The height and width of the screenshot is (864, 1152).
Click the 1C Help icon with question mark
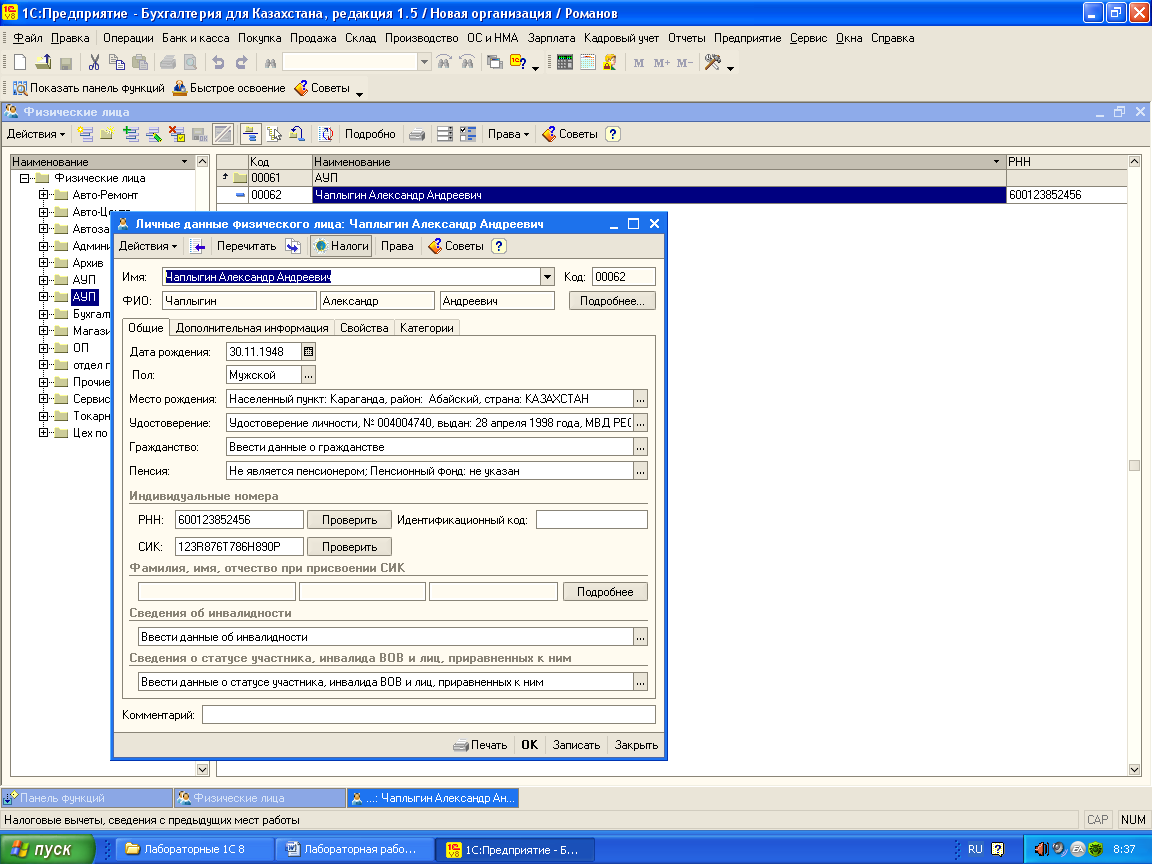tap(518, 62)
